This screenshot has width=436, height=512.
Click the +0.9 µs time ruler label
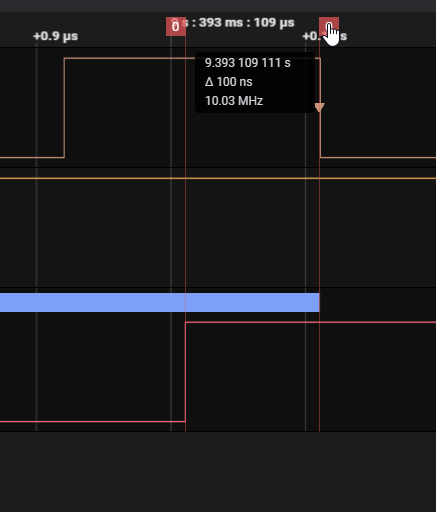coord(56,36)
